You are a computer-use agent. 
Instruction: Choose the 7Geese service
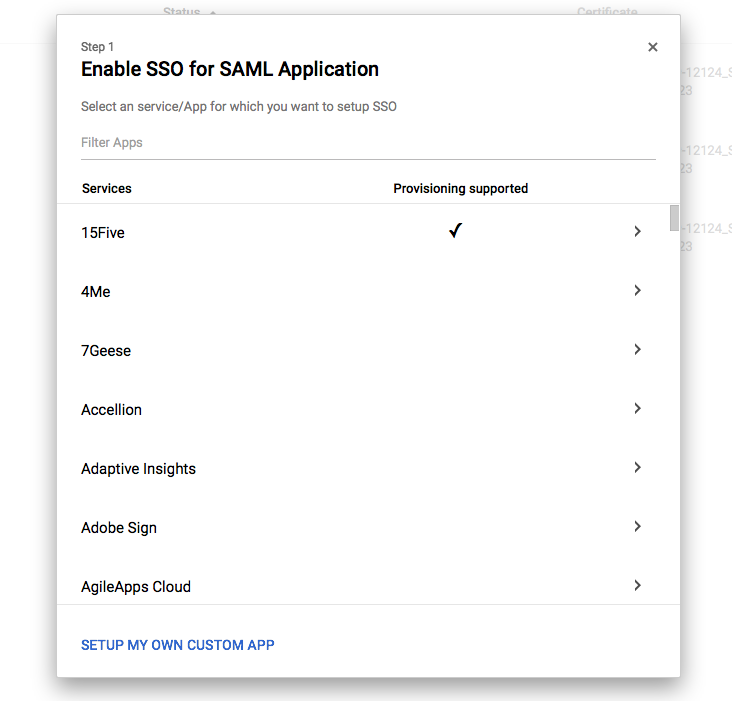click(x=106, y=351)
